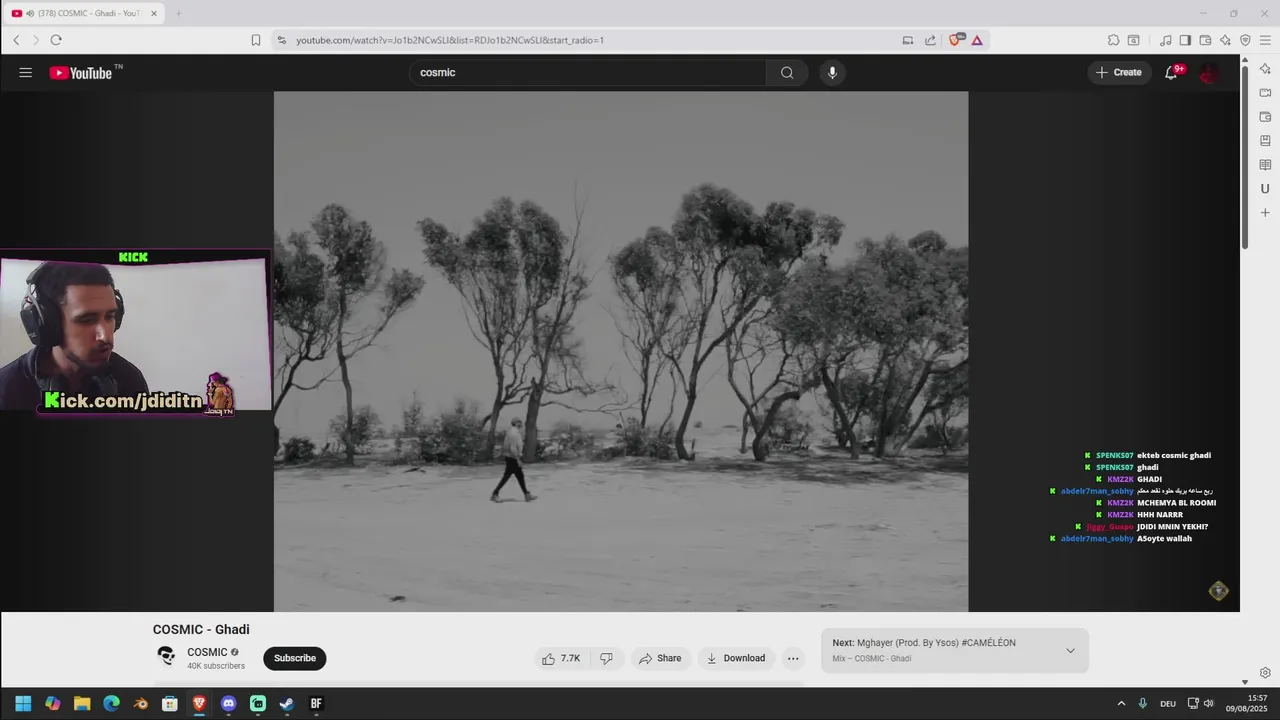Go to the YouTube home logo
This screenshot has width=1280, height=720.
pos(81,72)
